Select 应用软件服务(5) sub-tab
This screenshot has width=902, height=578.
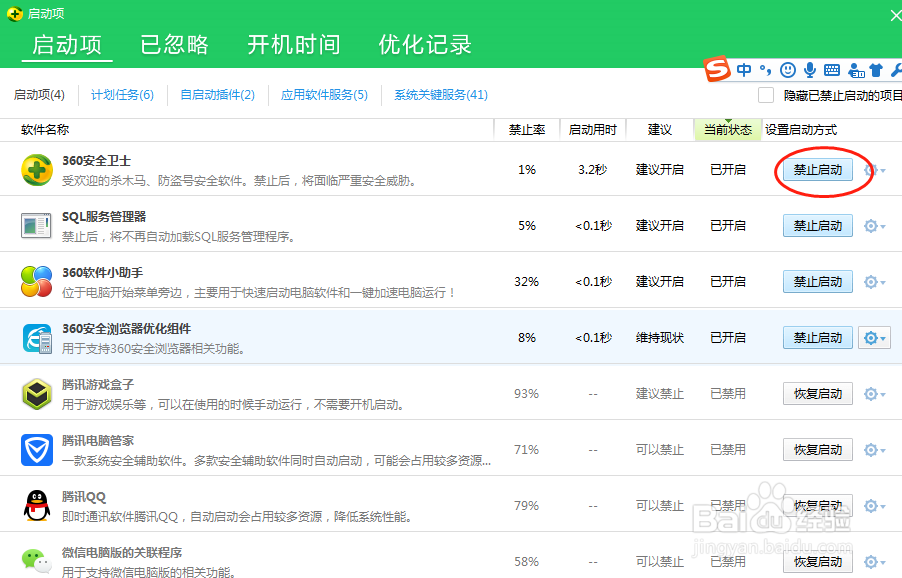click(x=324, y=95)
